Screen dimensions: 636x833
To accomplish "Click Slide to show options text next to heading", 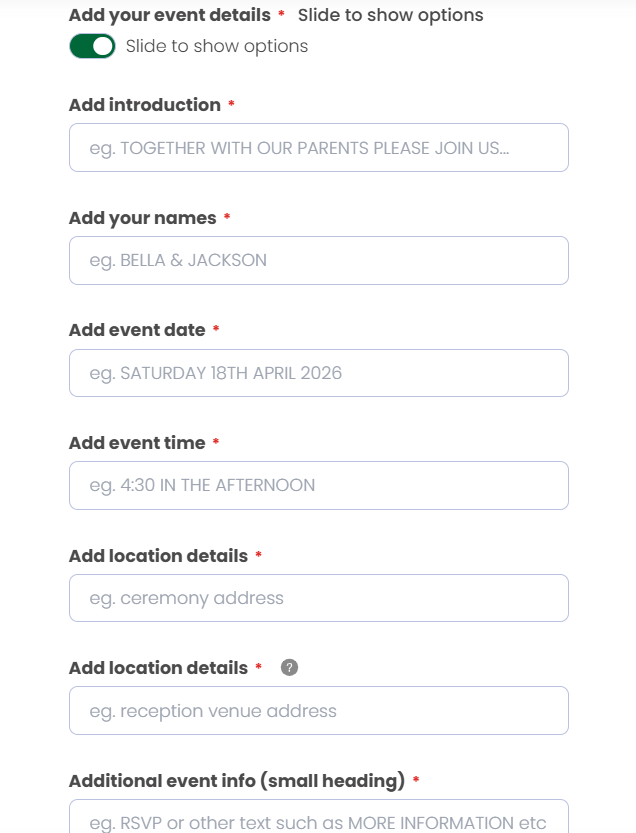I will [x=390, y=15].
